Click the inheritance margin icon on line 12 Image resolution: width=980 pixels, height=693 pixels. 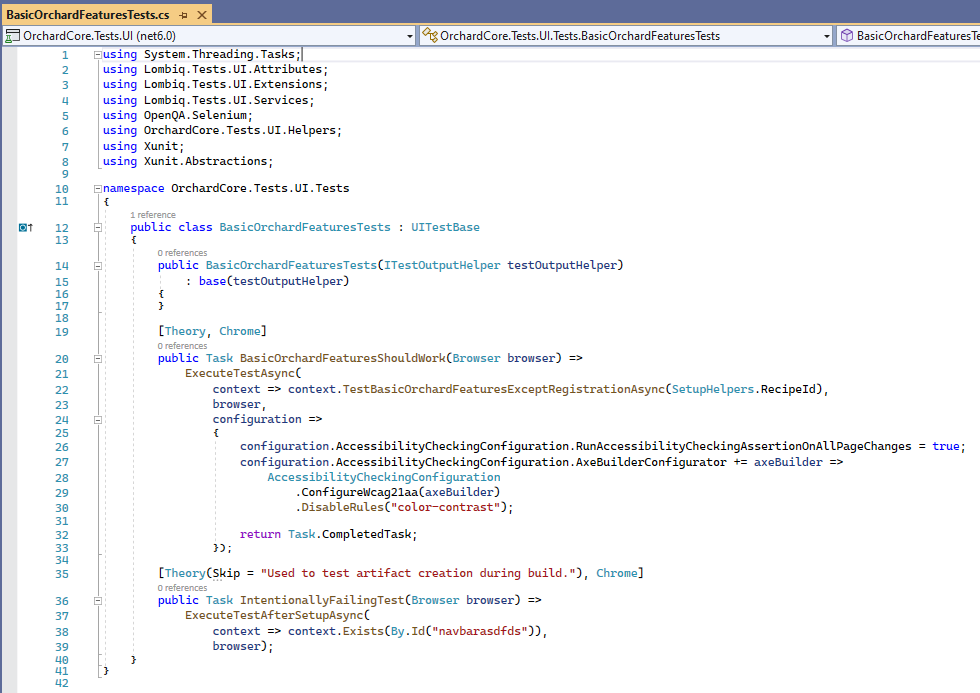[25, 227]
